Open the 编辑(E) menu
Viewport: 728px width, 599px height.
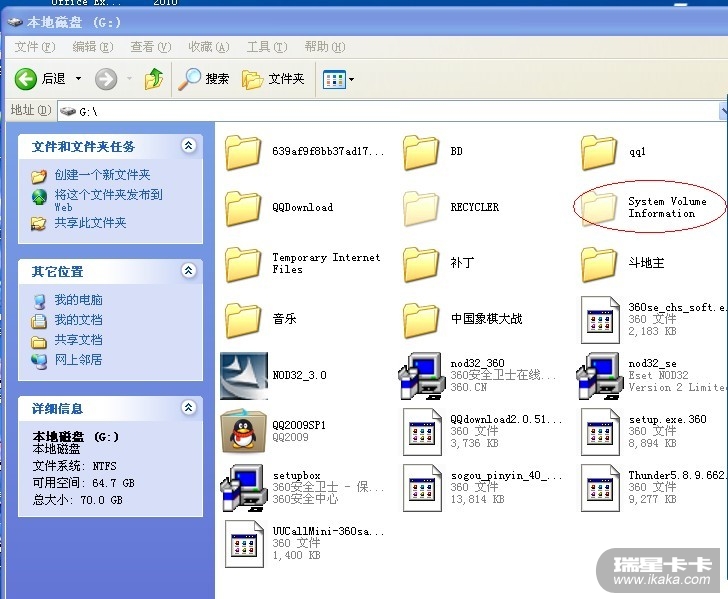(93, 47)
